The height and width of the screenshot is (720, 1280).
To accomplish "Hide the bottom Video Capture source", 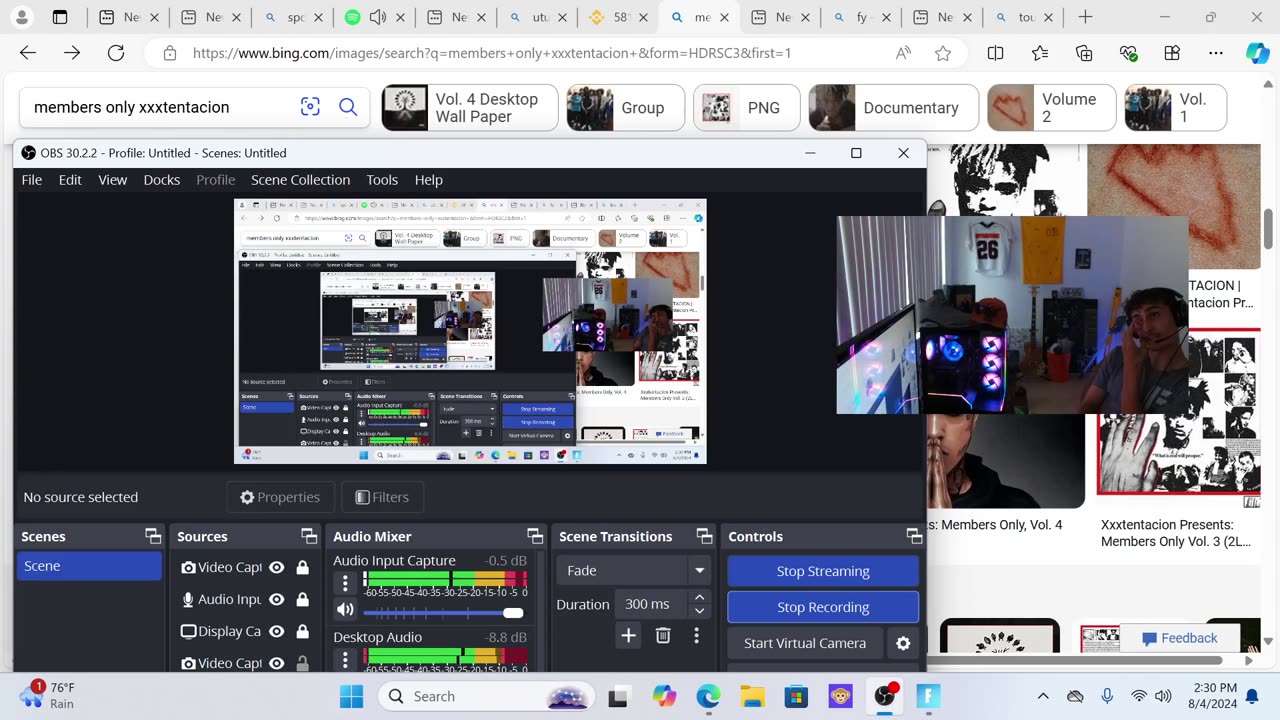I will coord(276,663).
